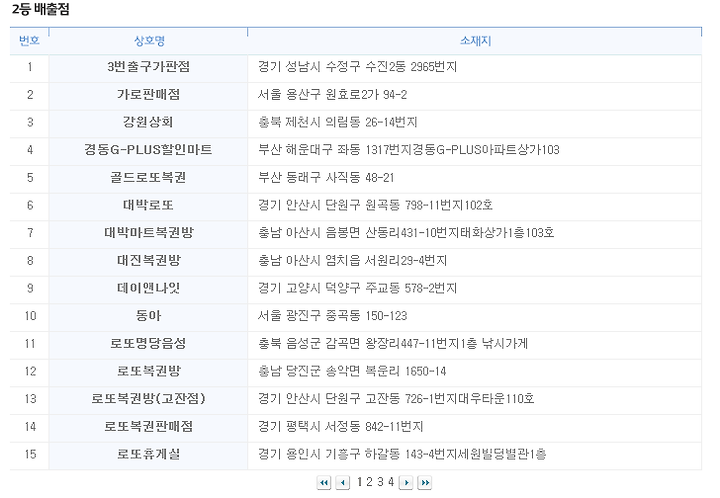Click address 충남 아산시 염치읍 서원리29-4번지
Screen dimensions: 720x498
352,261
